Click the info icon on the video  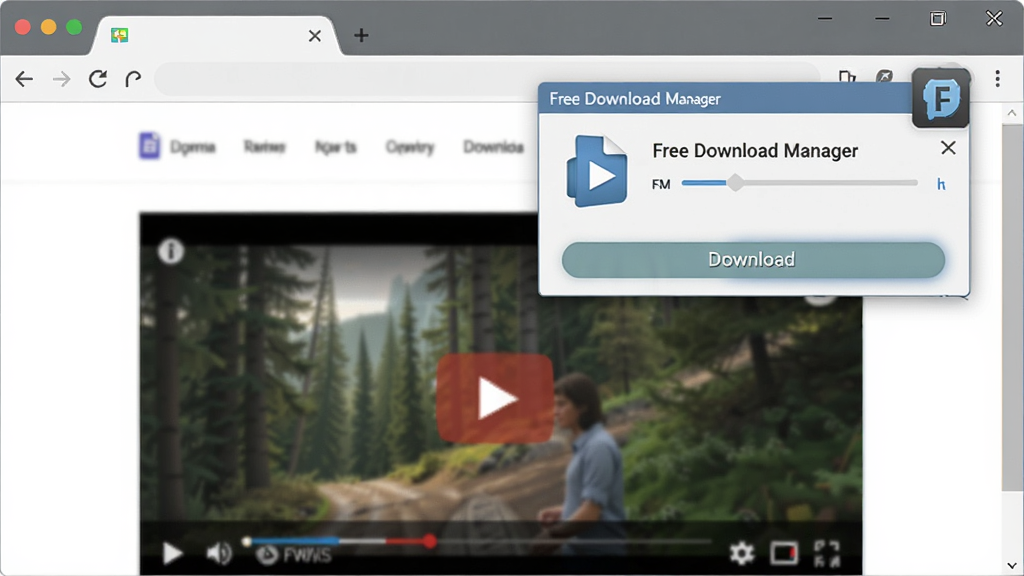(x=171, y=251)
